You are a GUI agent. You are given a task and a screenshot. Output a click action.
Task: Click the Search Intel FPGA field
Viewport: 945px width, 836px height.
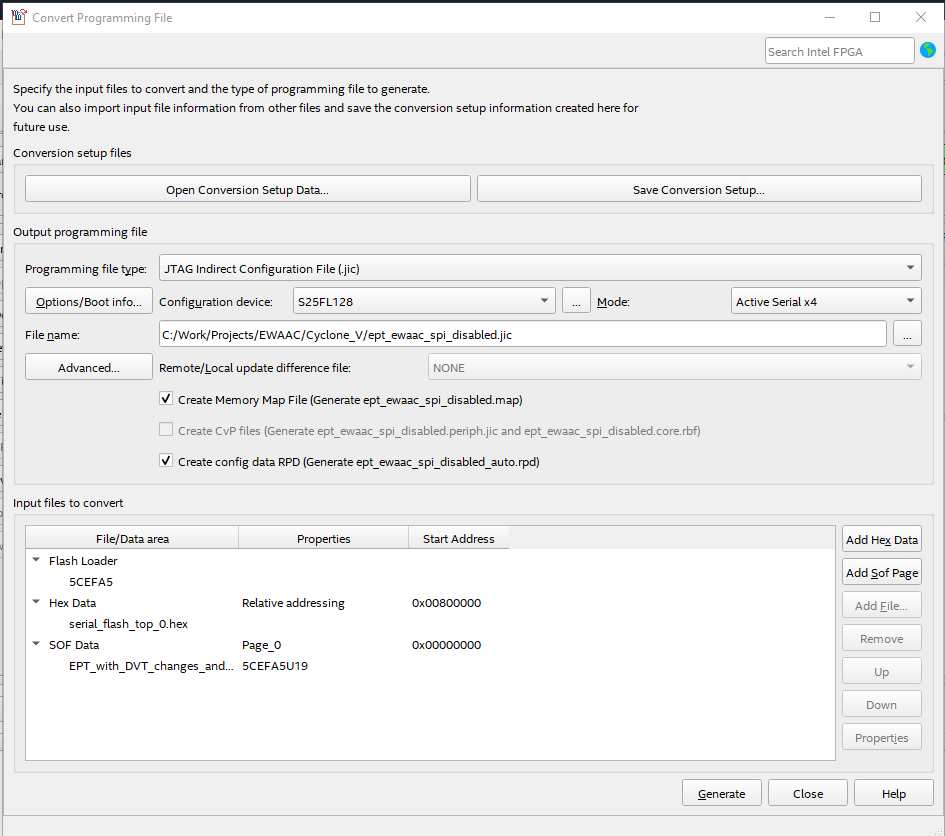[x=839, y=51]
